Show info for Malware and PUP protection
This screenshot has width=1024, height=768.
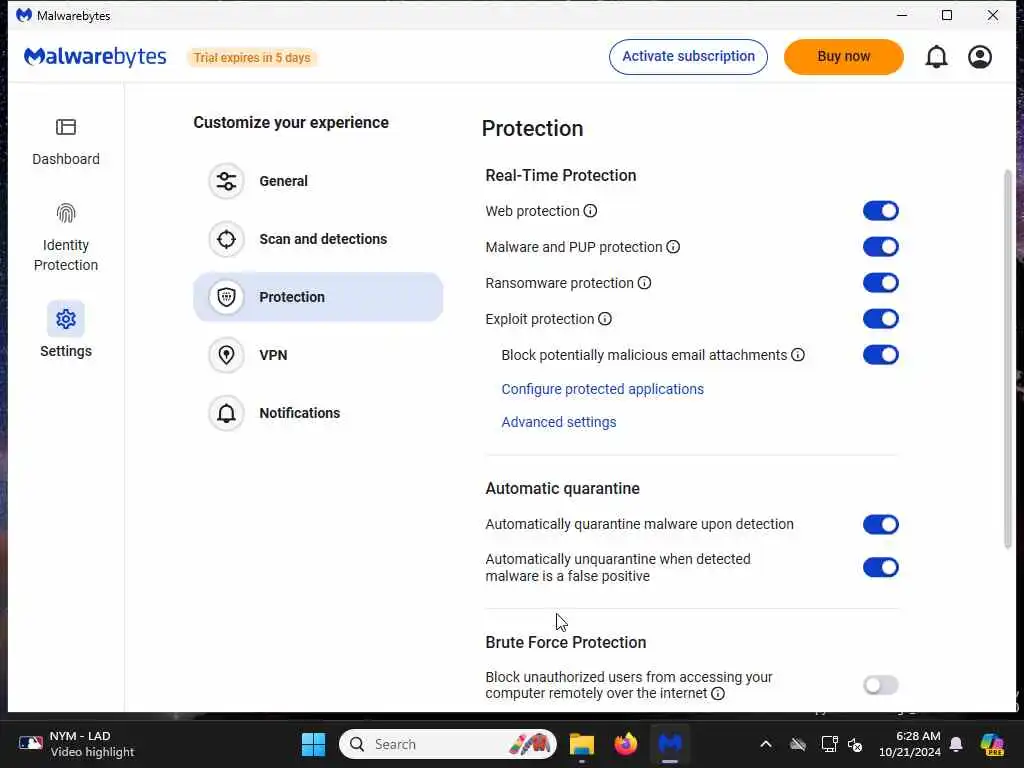673,247
